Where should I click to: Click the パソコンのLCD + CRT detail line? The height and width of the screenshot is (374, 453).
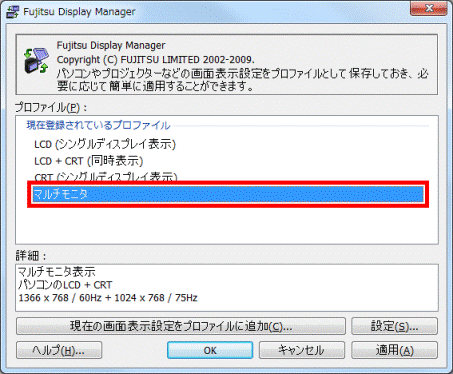[65, 285]
